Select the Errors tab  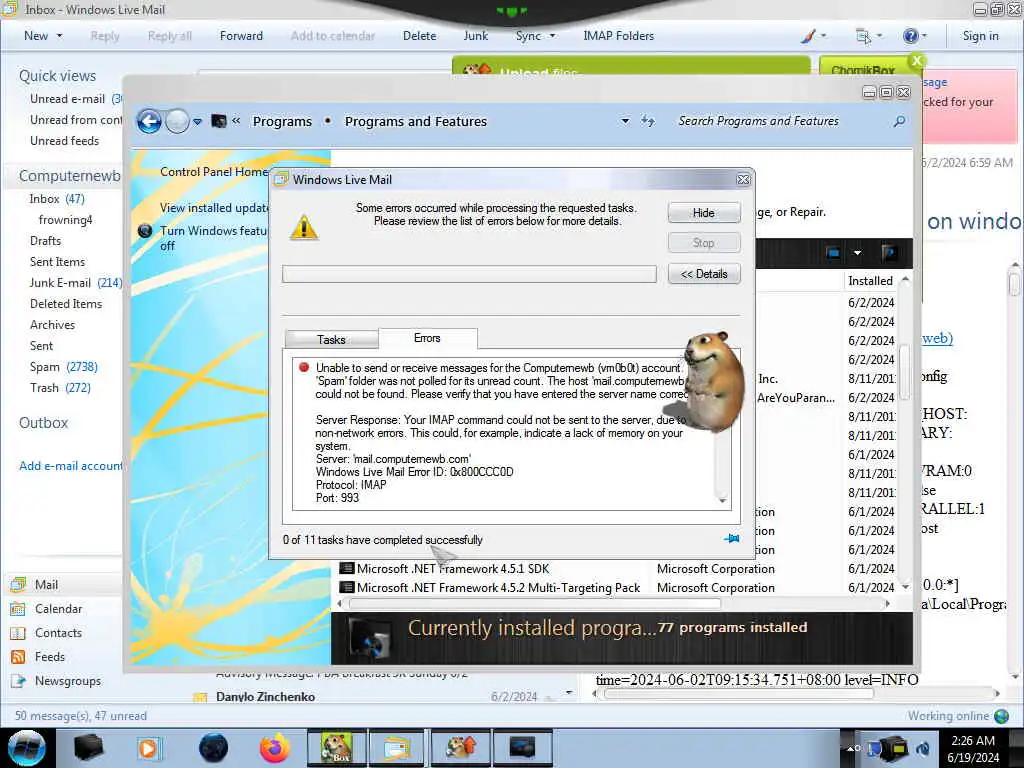coord(427,338)
